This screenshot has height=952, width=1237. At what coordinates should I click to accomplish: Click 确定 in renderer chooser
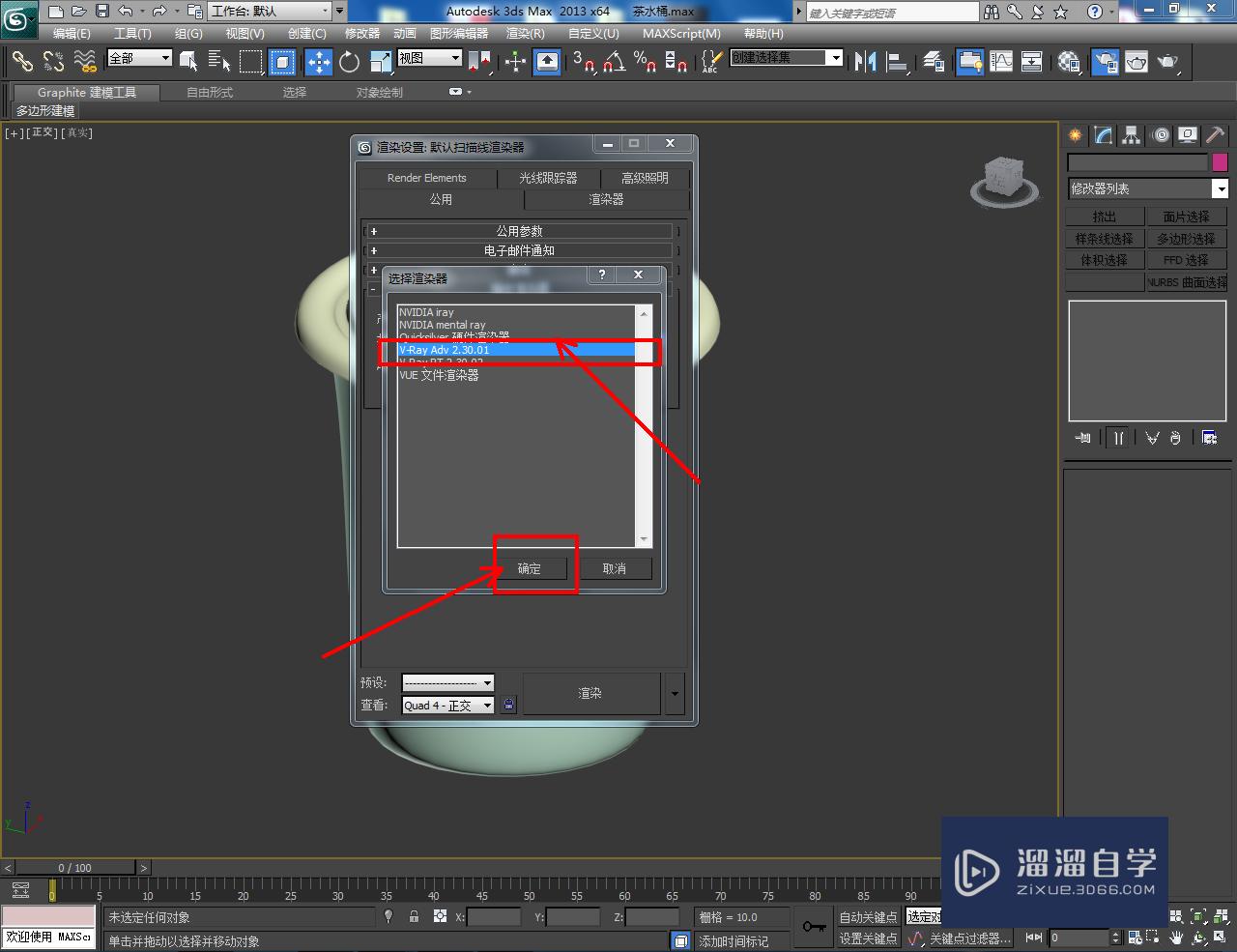click(x=529, y=568)
